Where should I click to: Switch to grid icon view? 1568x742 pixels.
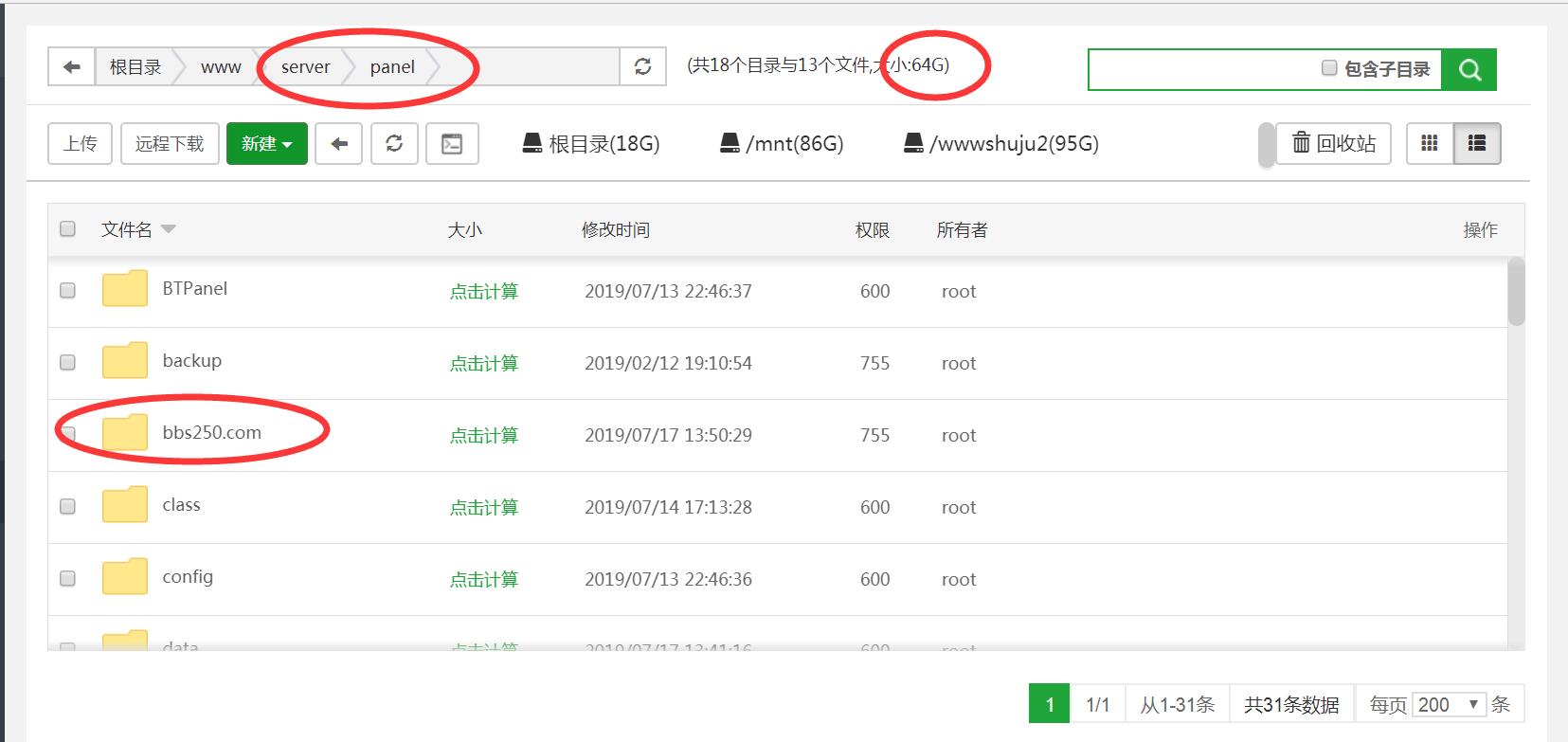(x=1430, y=144)
